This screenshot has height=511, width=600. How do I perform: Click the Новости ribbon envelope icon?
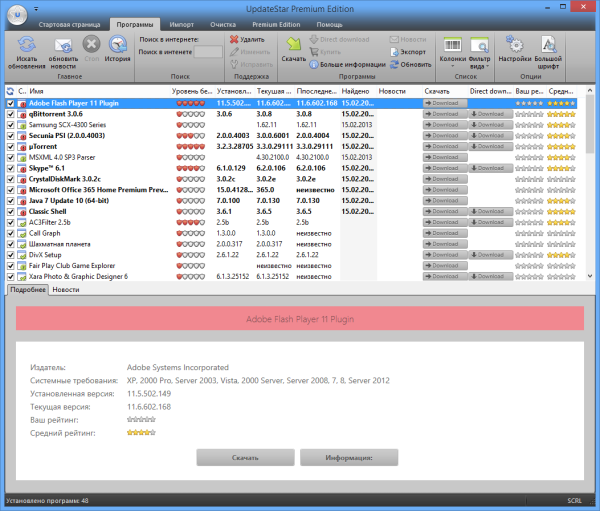pyautogui.click(x=394, y=39)
